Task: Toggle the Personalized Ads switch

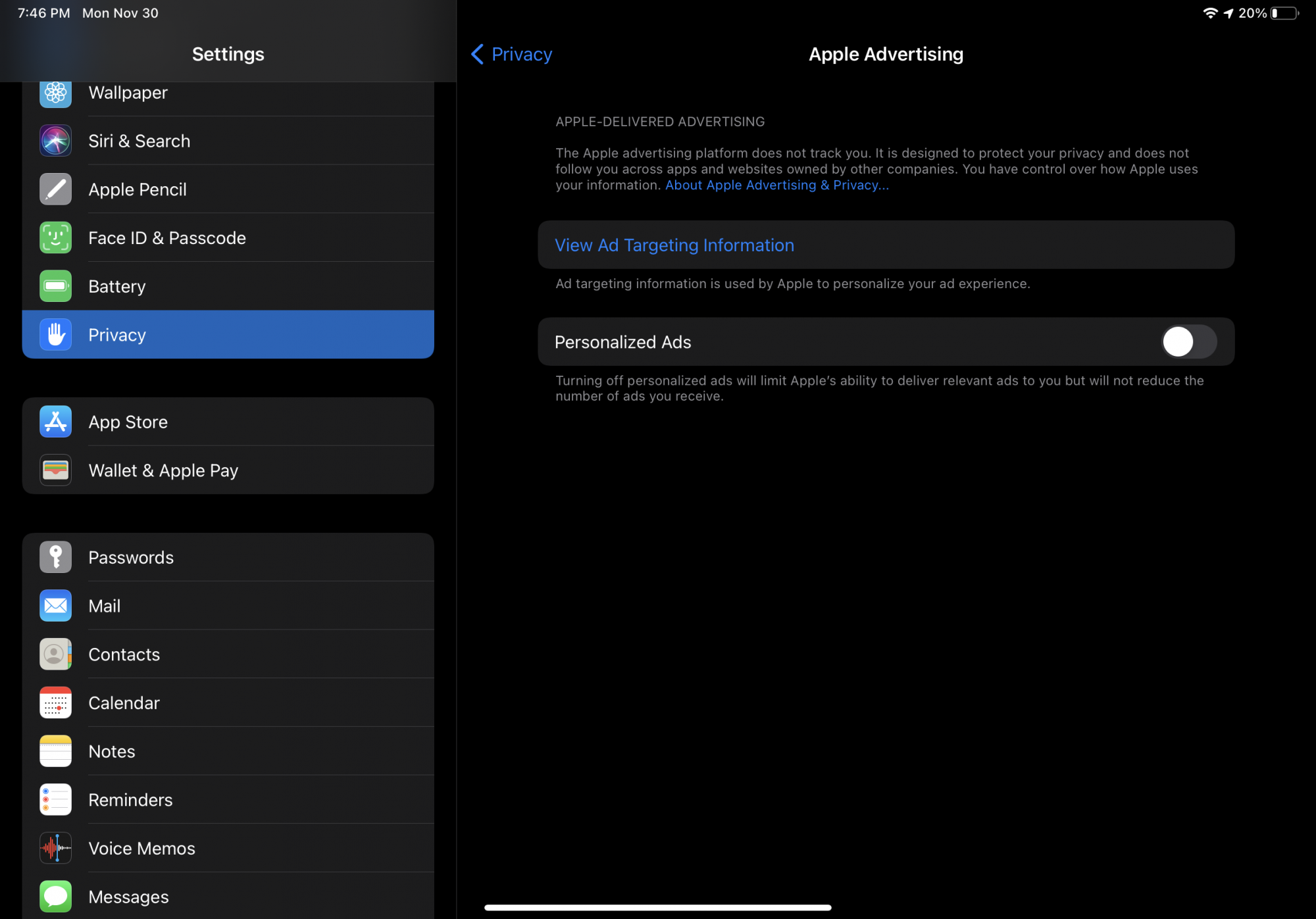Action: coord(1188,342)
